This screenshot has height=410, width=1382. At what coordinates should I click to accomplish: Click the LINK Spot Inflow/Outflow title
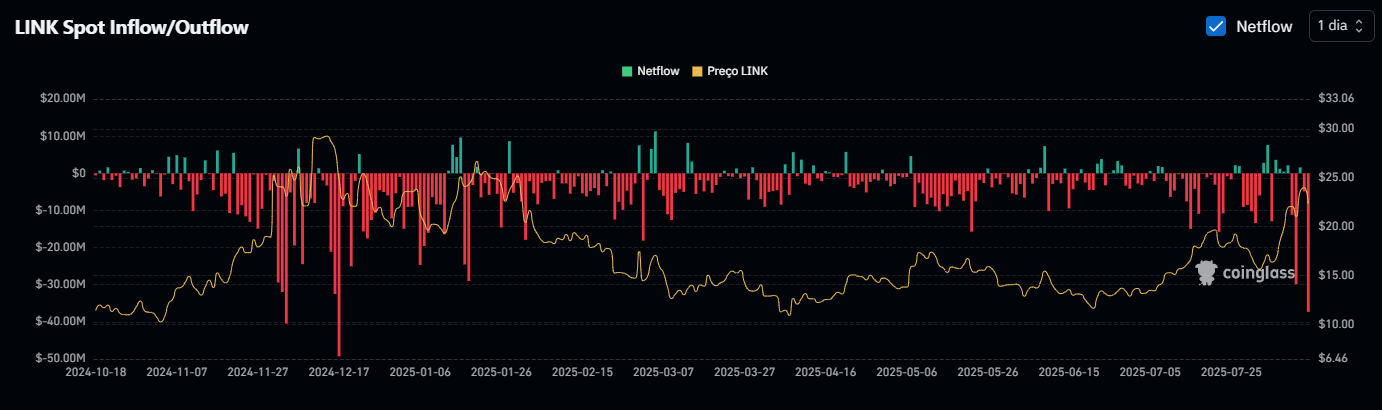tap(131, 27)
